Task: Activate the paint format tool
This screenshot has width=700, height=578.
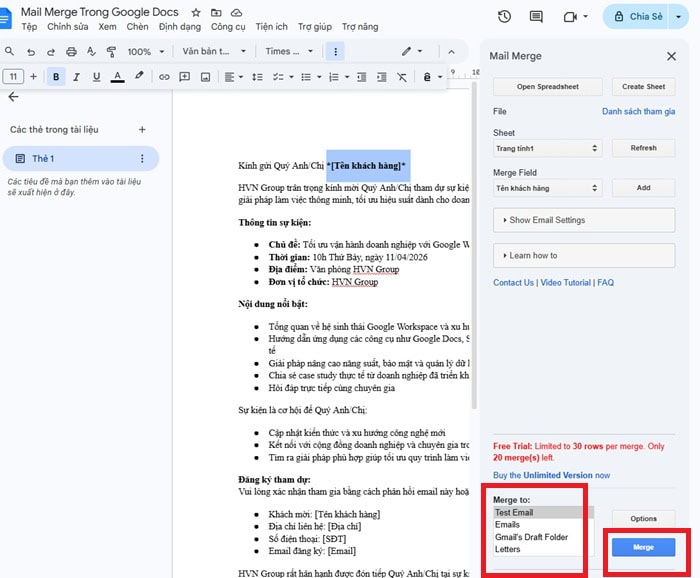Action: click(x=111, y=52)
